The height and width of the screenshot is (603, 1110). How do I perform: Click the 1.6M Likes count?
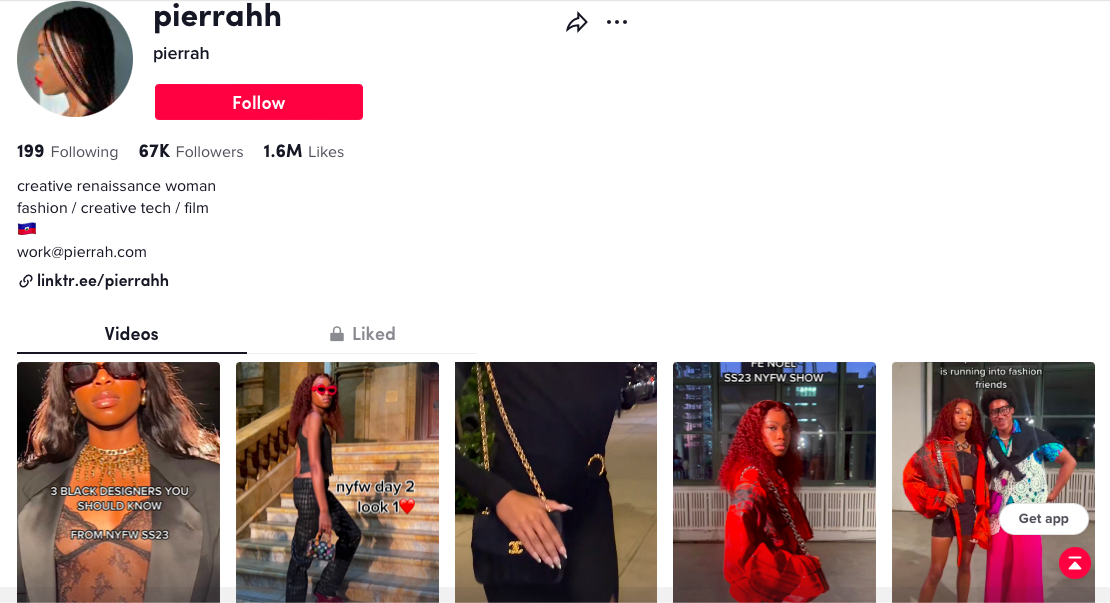[x=304, y=151]
